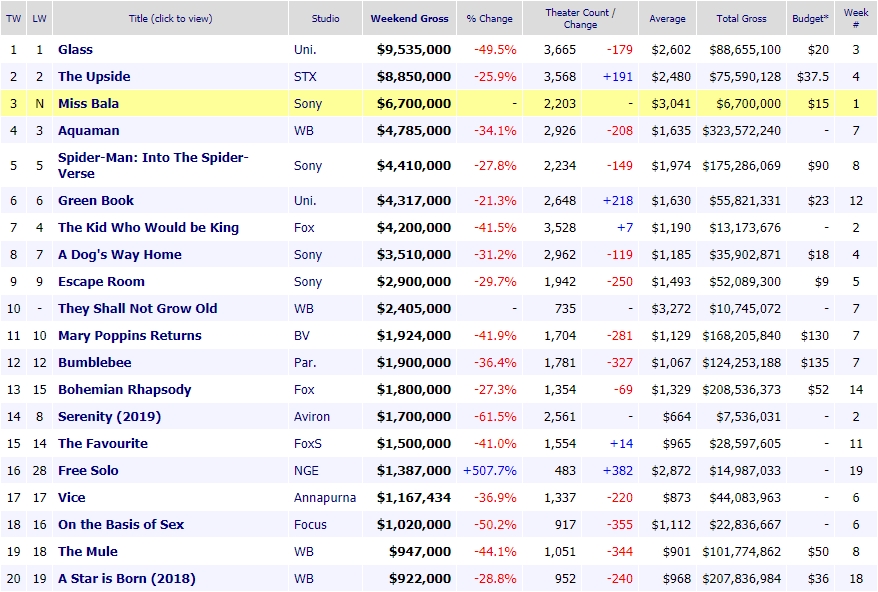Click the Focus studio link

[310, 524]
